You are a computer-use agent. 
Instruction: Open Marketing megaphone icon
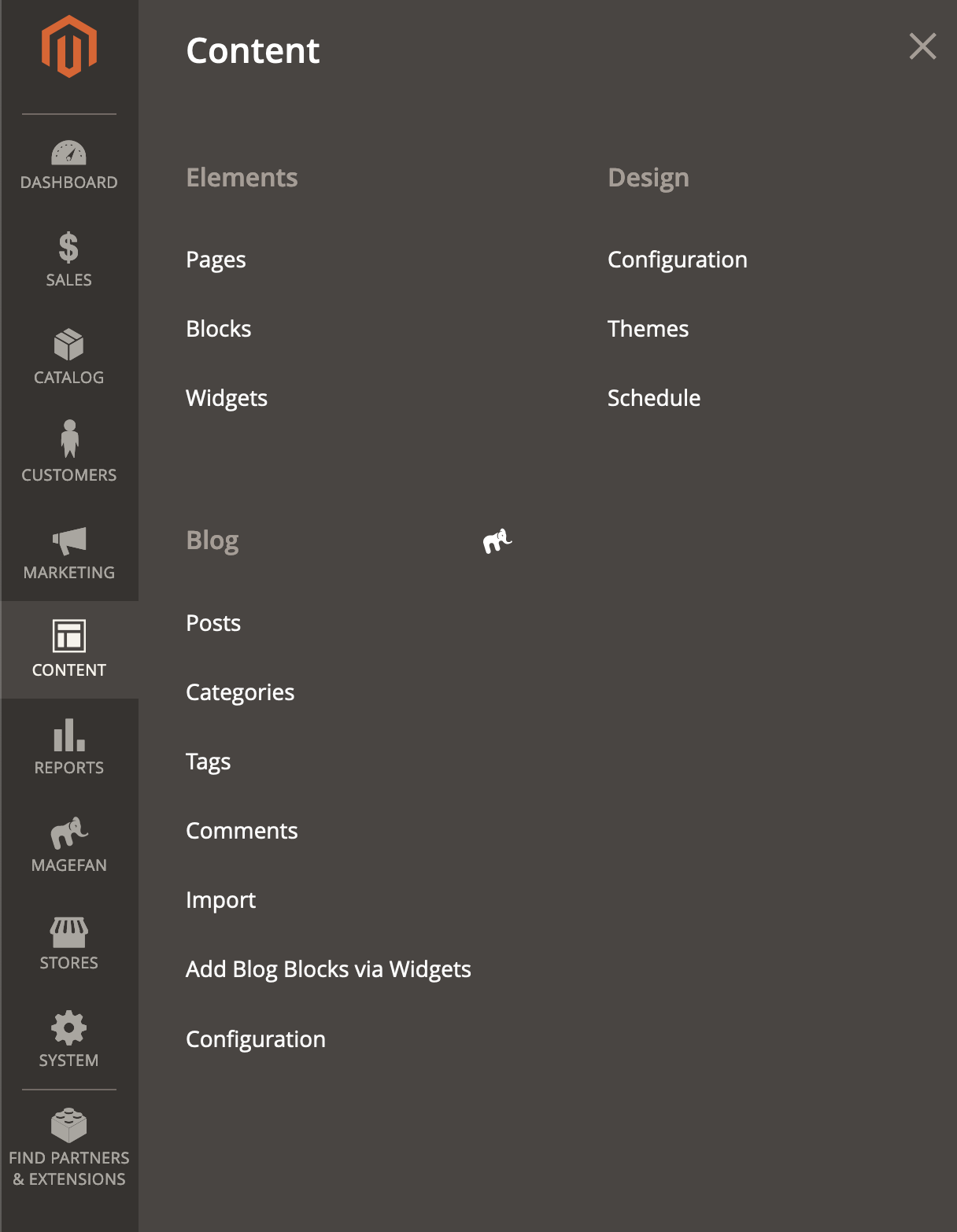coord(69,540)
